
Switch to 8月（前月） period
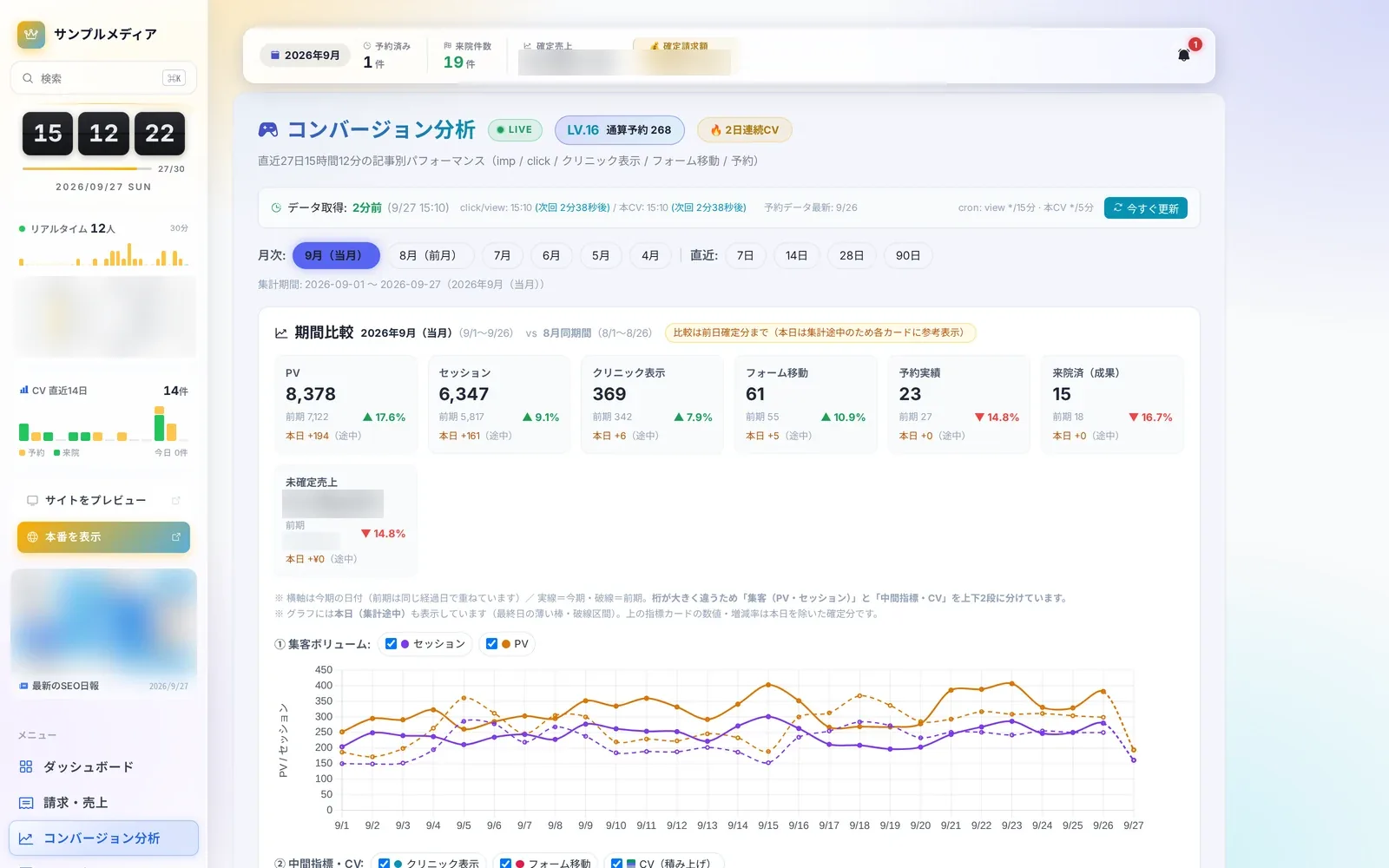point(431,256)
